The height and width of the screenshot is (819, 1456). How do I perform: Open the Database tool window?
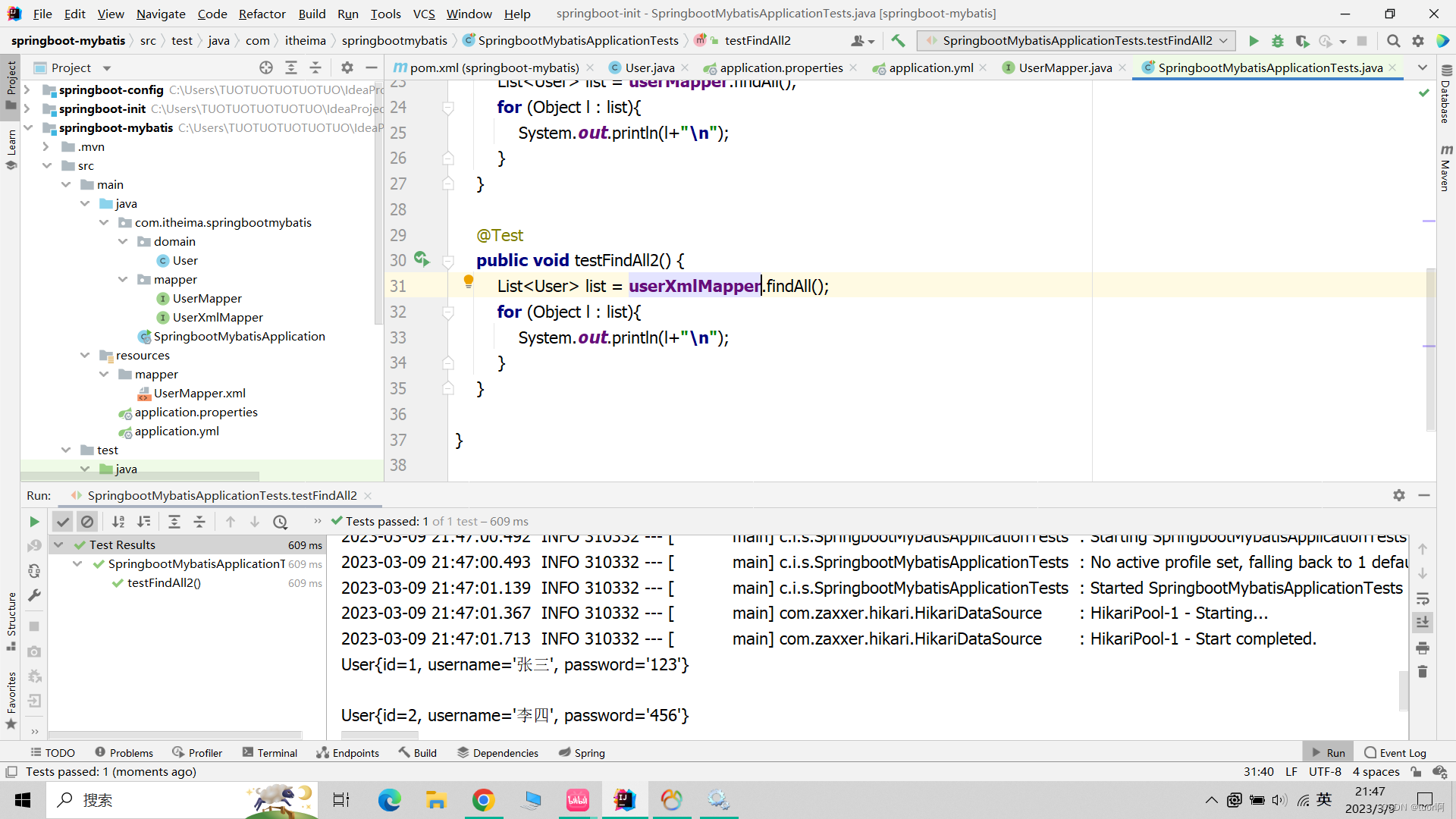[1445, 99]
